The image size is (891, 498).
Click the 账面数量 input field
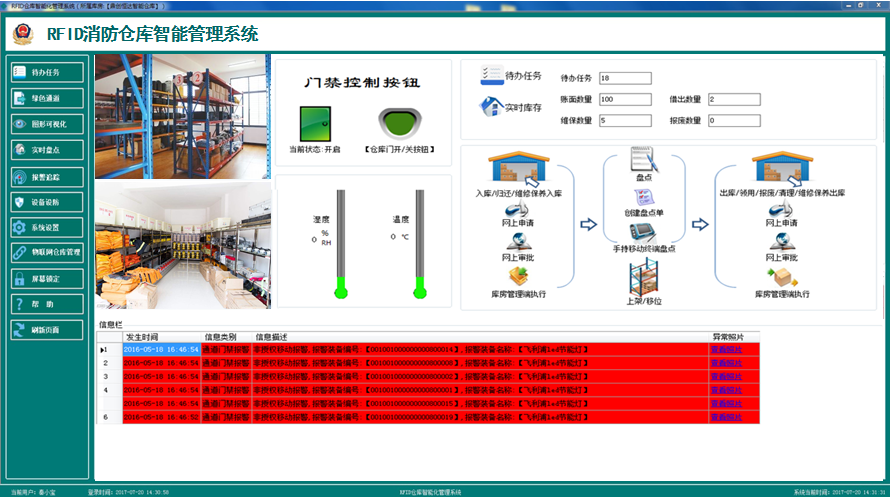click(625, 99)
